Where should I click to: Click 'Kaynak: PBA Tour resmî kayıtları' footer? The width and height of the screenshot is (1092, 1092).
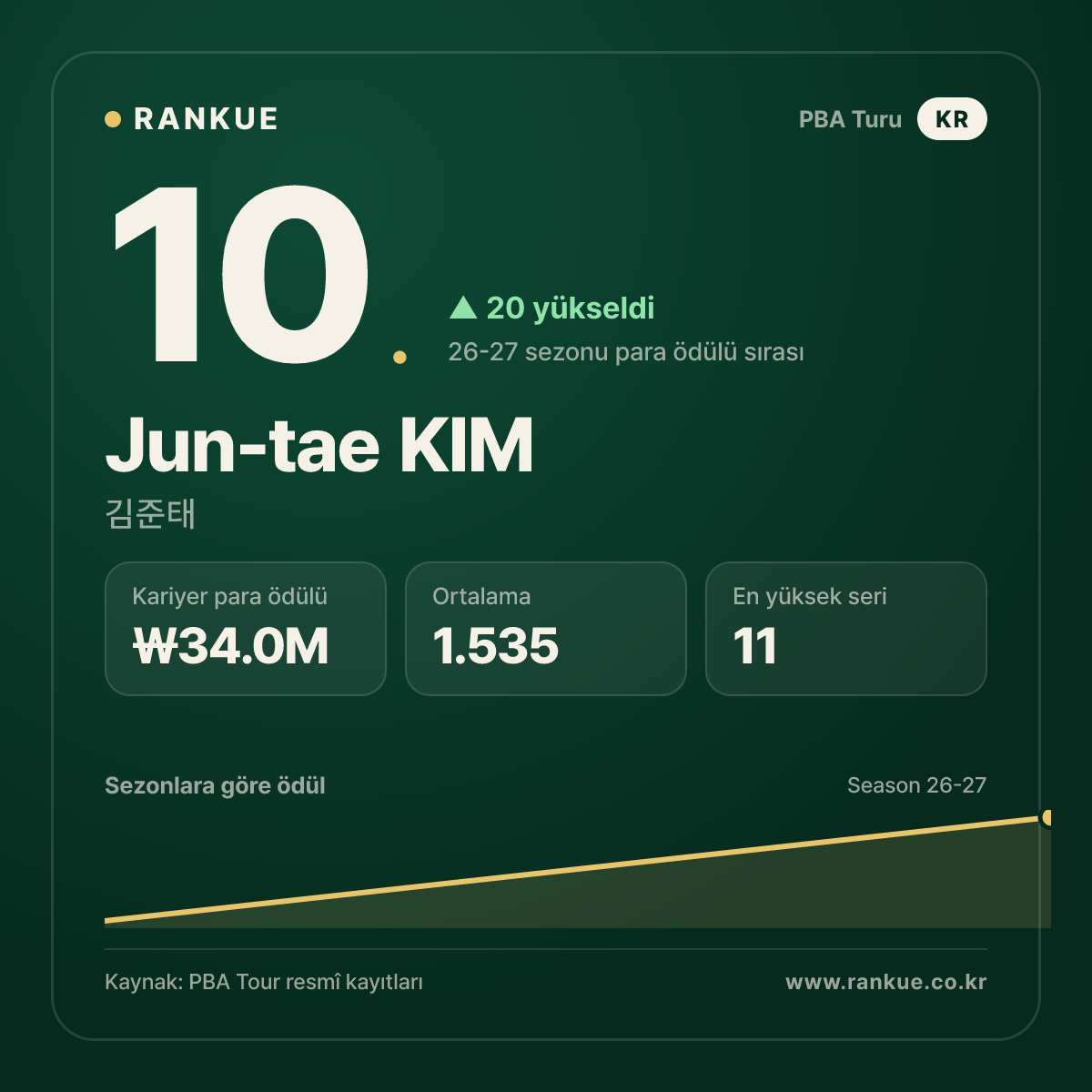pyautogui.click(x=264, y=982)
